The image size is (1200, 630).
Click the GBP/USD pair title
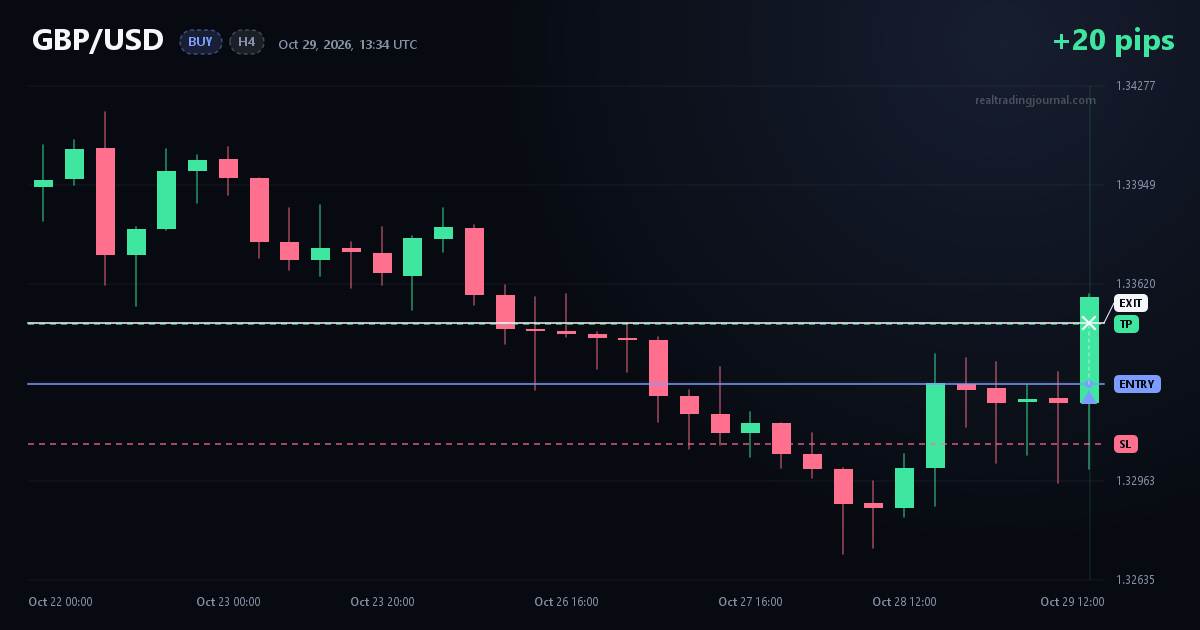tap(98, 41)
